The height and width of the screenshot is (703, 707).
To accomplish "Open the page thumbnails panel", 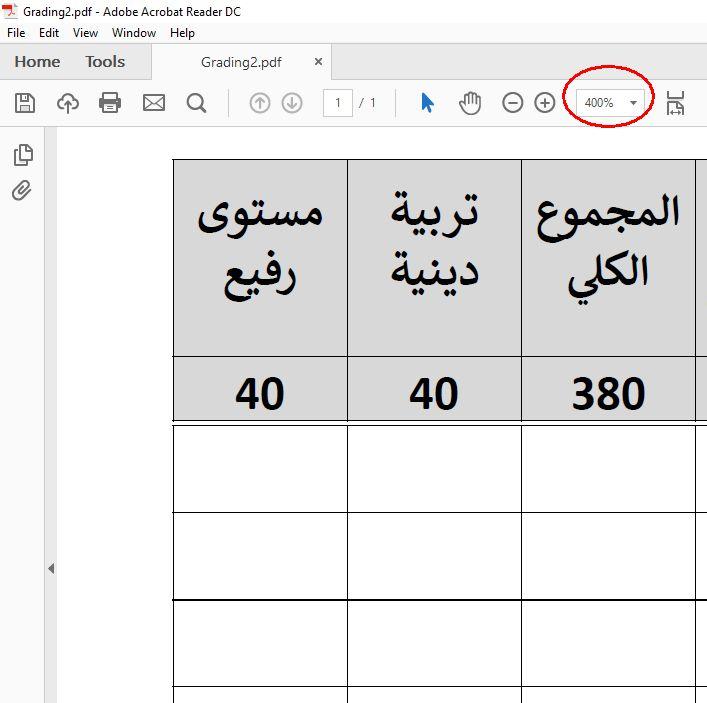I will coord(23,155).
